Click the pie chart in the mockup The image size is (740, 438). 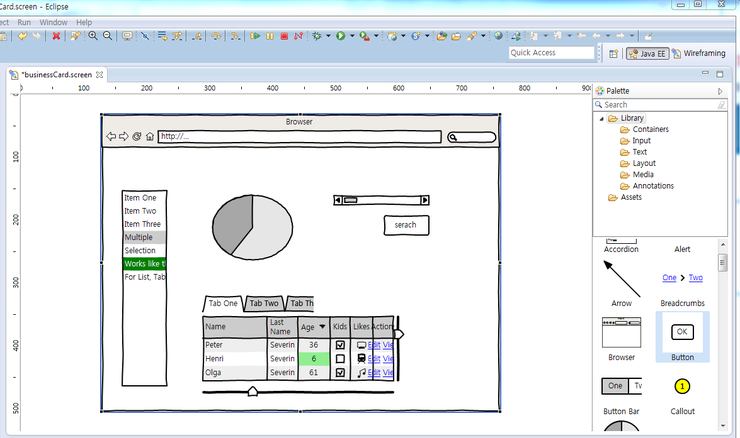[x=252, y=227]
